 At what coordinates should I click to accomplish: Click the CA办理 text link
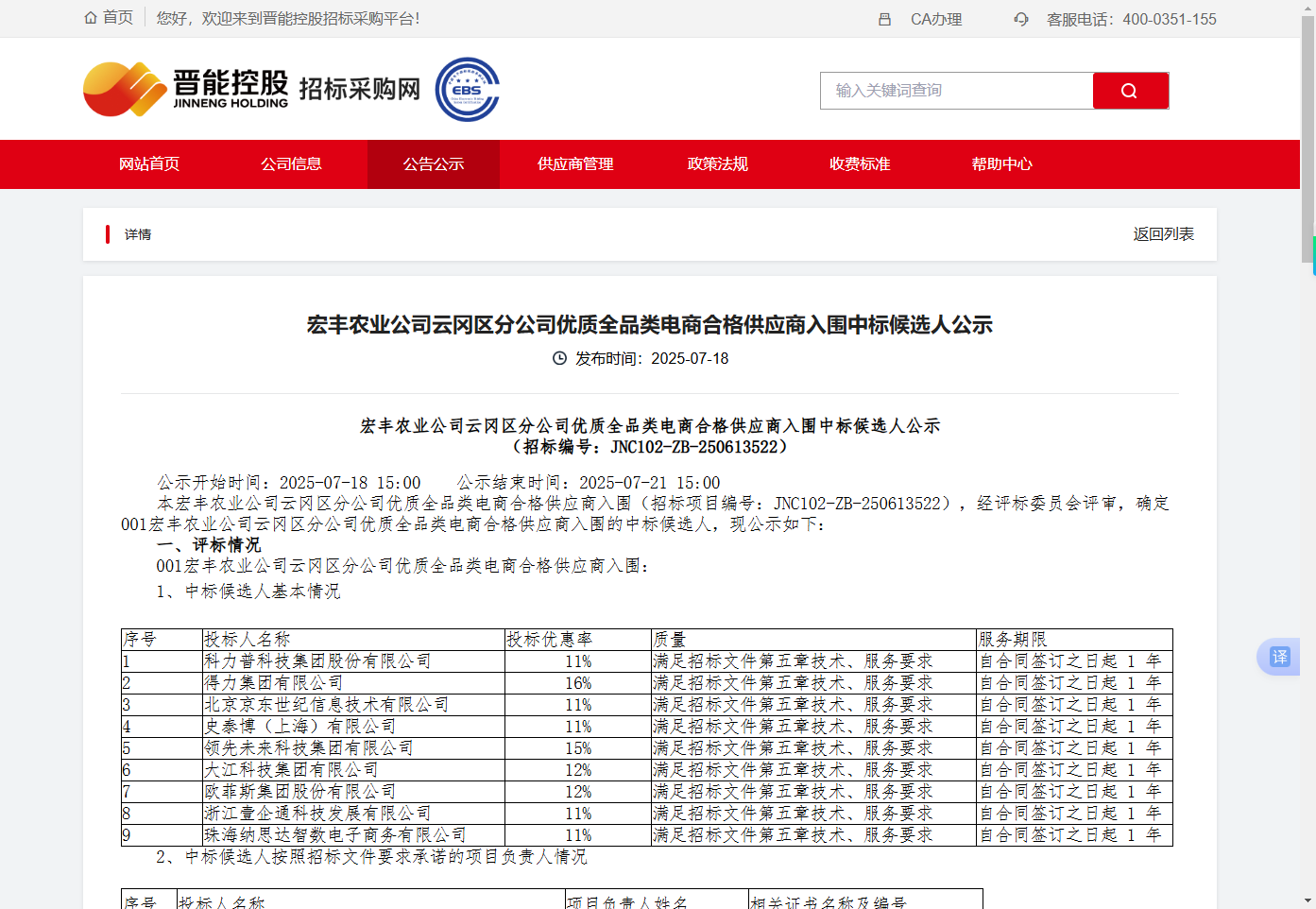click(x=935, y=19)
